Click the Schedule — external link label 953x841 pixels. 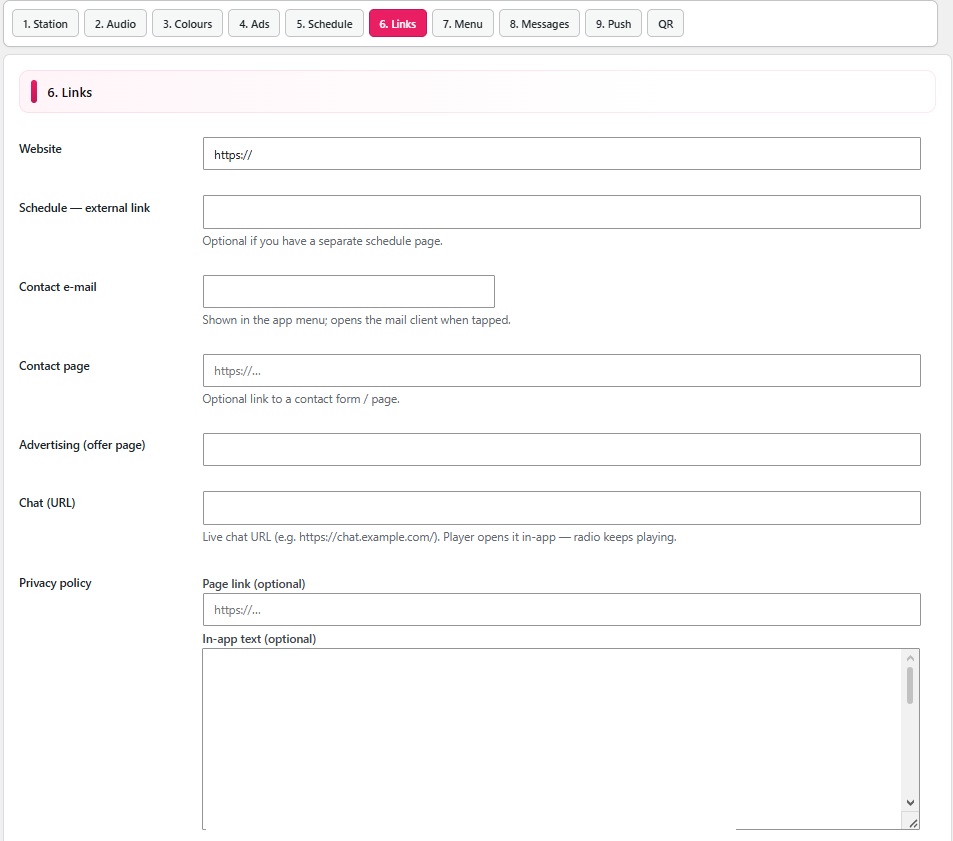tap(84, 208)
